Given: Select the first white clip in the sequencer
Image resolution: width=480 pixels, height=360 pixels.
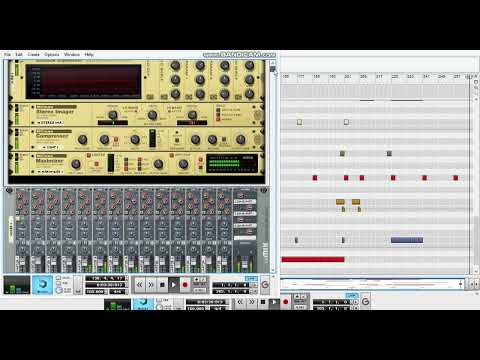Looking at the screenshot, I should [299, 122].
